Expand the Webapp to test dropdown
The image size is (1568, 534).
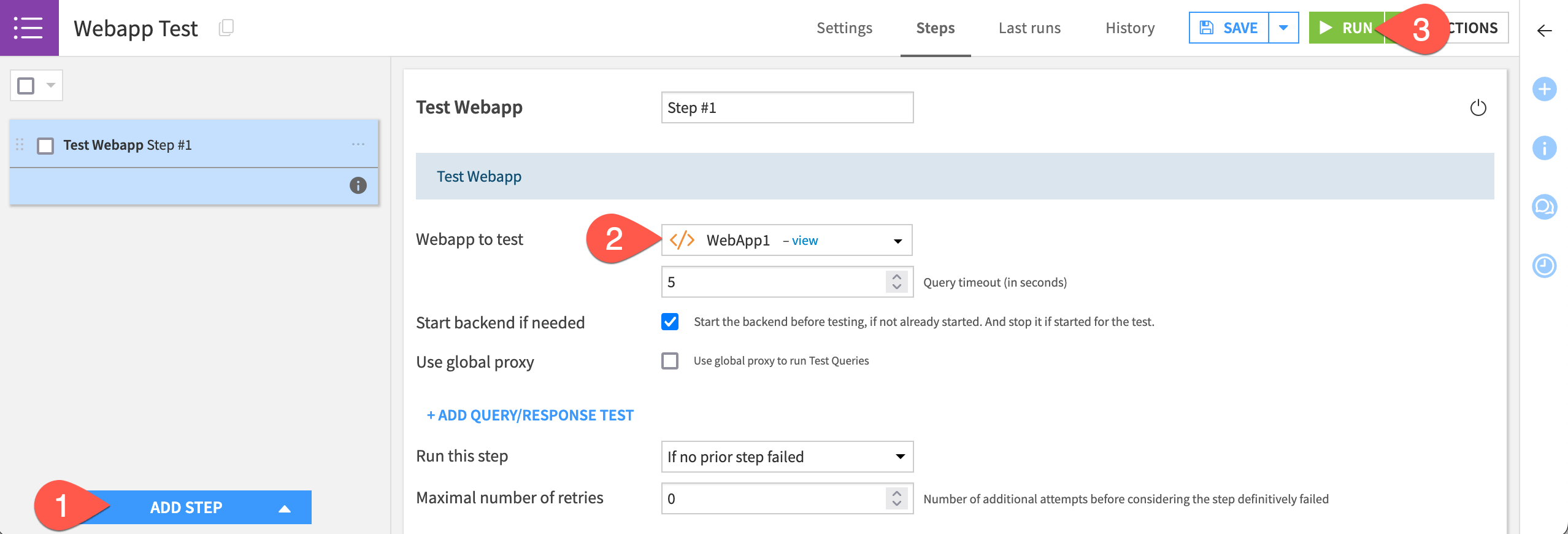[x=897, y=241]
